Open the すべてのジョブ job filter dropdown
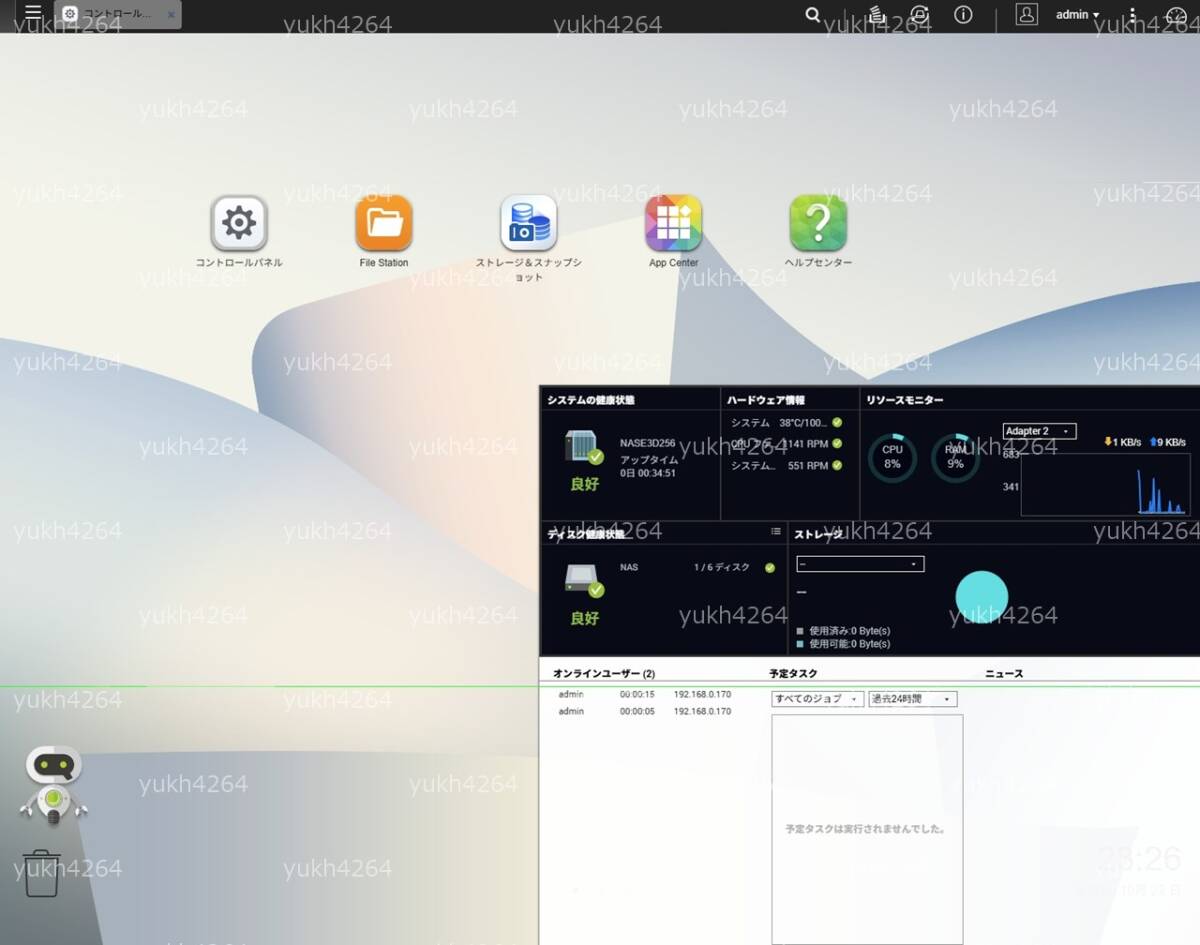The height and width of the screenshot is (945, 1200). [817, 699]
